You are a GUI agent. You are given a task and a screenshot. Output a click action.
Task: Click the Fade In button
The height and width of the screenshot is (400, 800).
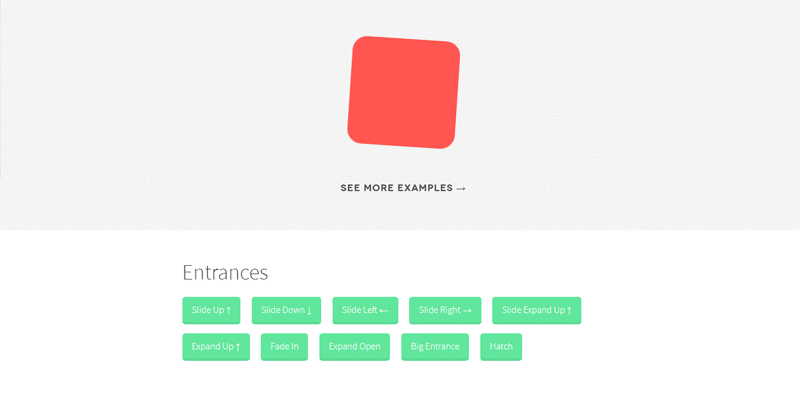pos(284,347)
